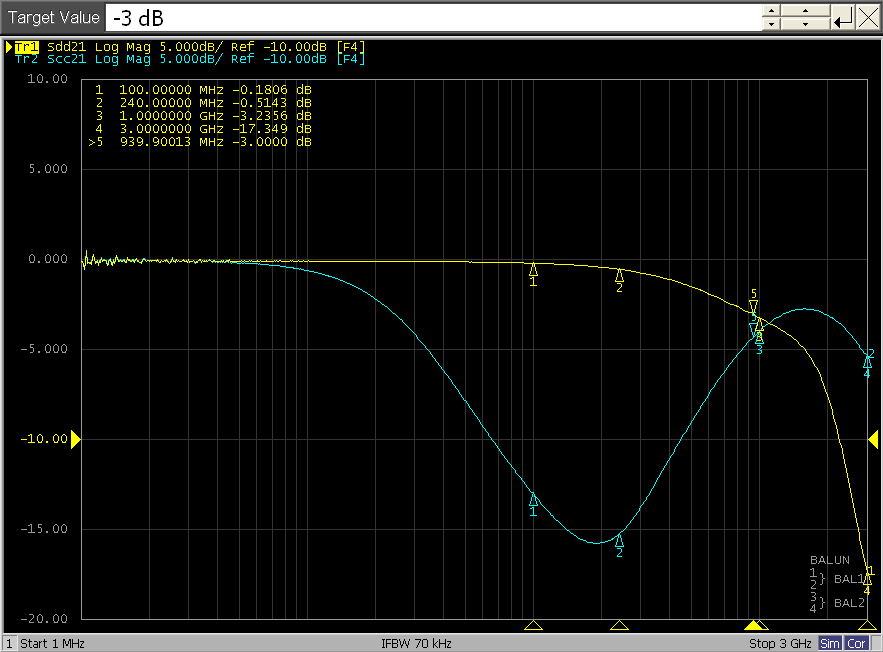
Task: Click the right reference level yellow arrow
Action: coord(873,439)
